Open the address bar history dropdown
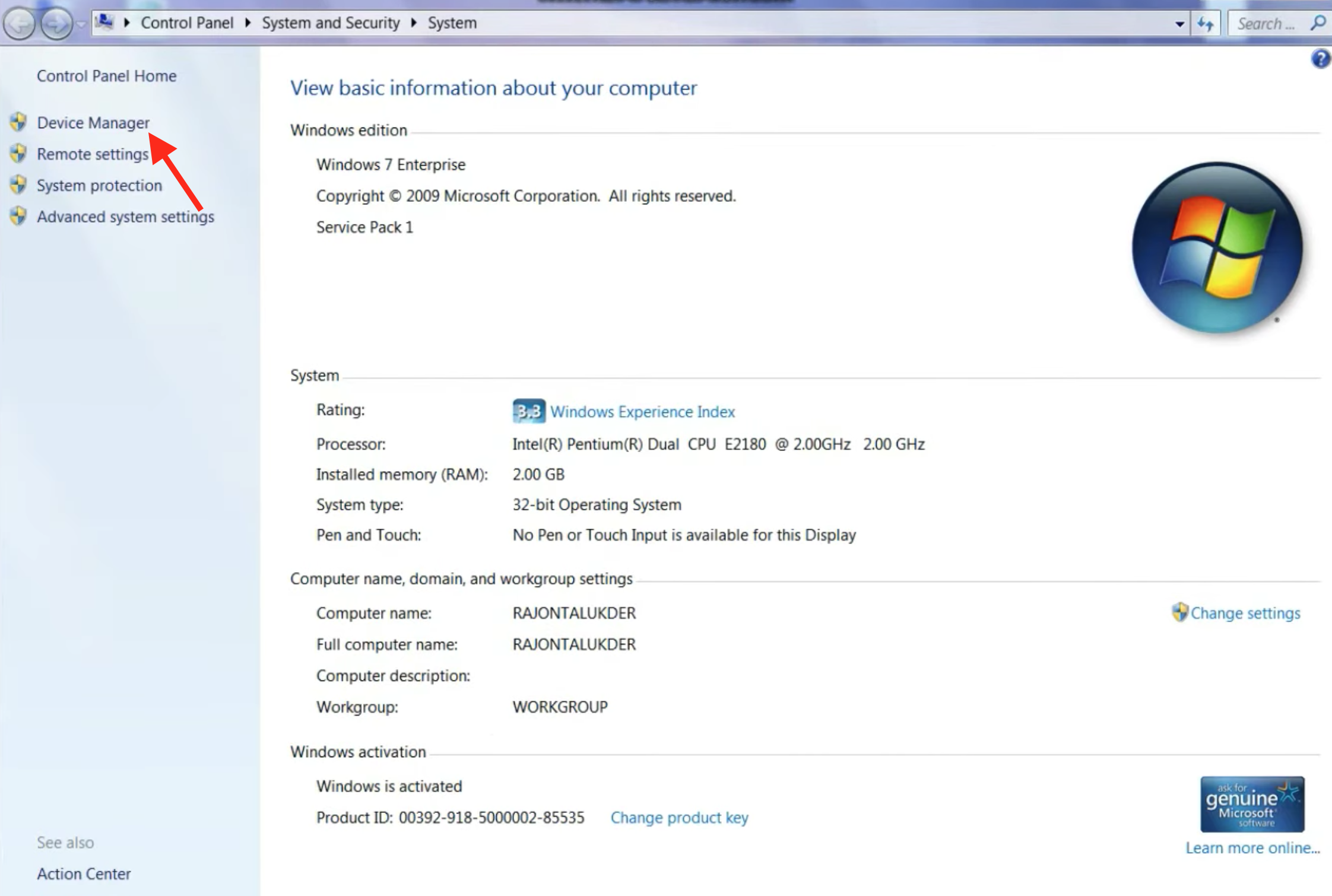This screenshot has width=1332, height=896. pos(1179,24)
